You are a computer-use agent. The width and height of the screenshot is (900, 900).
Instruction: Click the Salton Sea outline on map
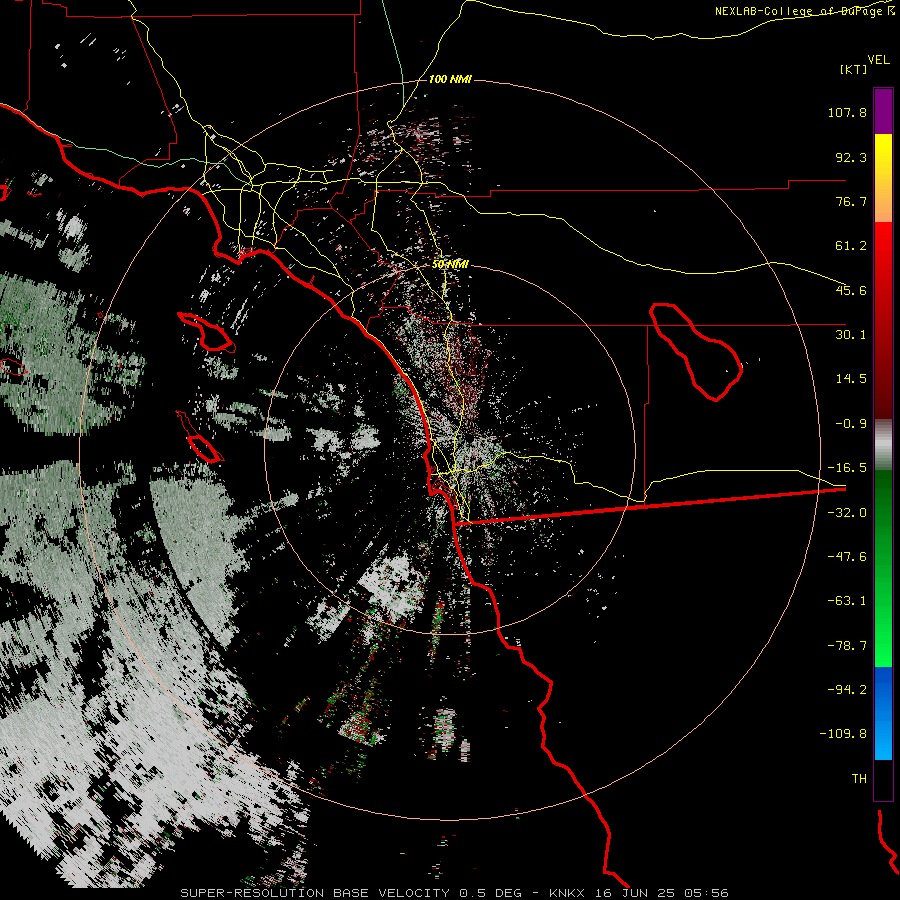[696, 351]
